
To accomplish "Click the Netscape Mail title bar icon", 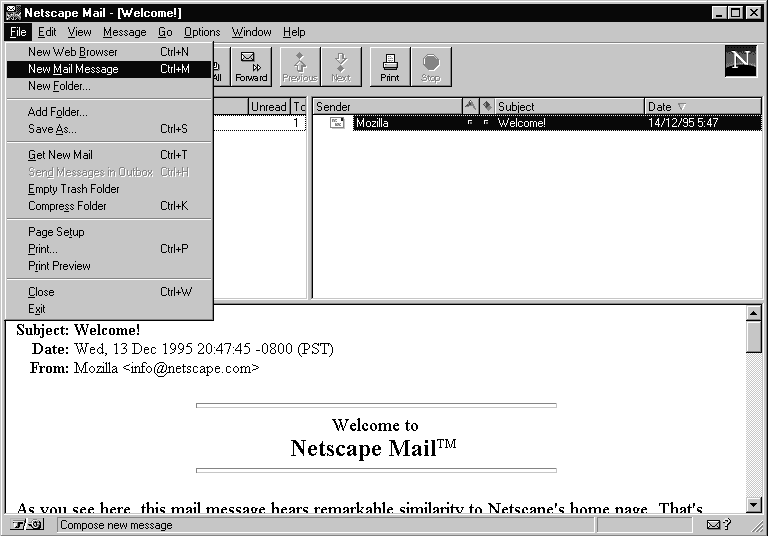I will (x=13, y=12).
